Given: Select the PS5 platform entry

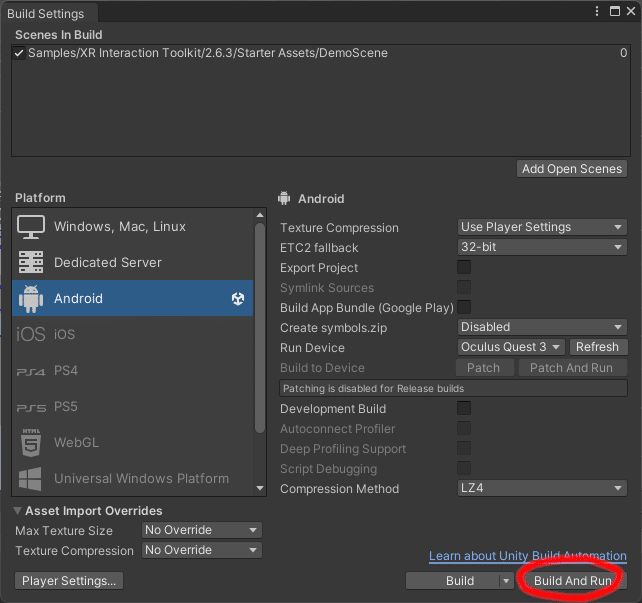Looking at the screenshot, I should tap(133, 407).
